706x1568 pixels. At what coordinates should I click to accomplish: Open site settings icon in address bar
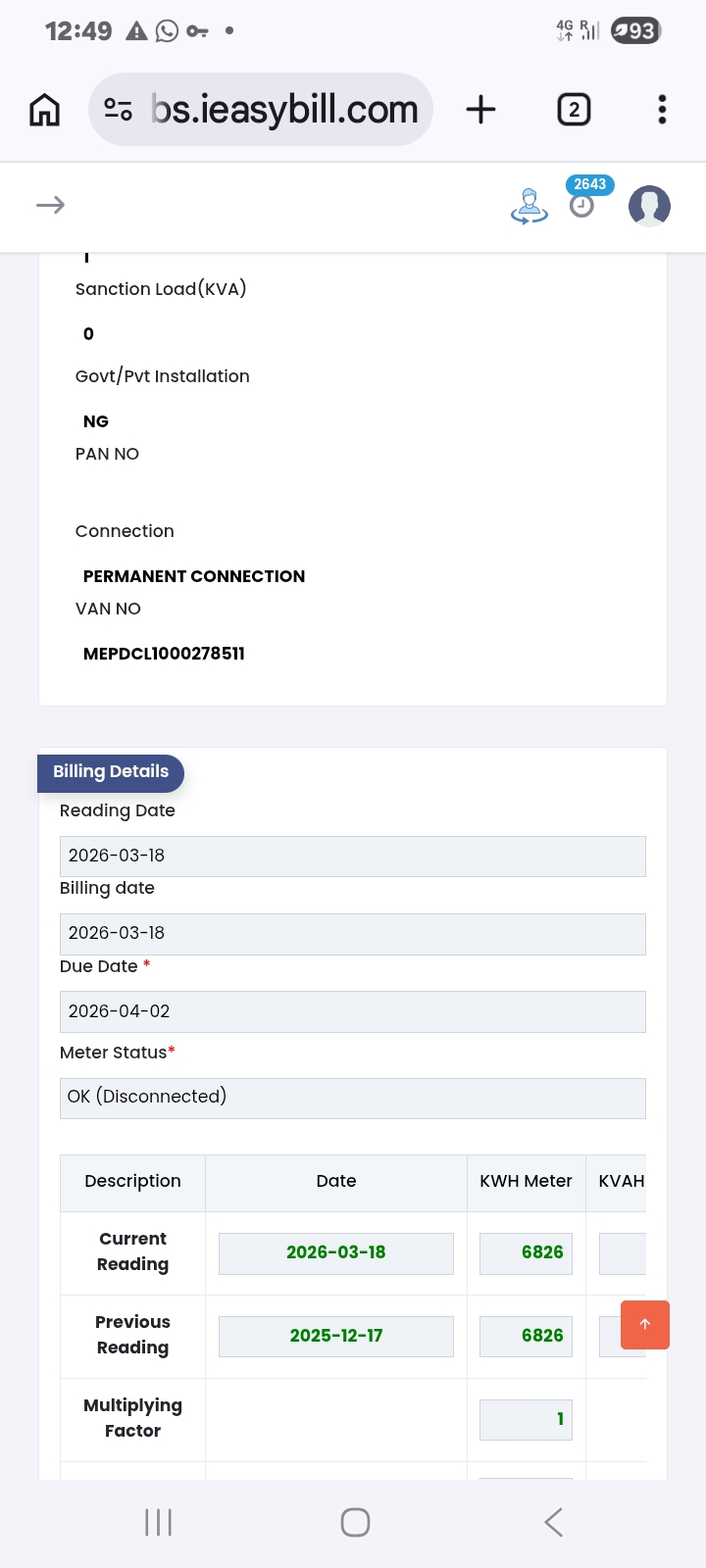119,110
